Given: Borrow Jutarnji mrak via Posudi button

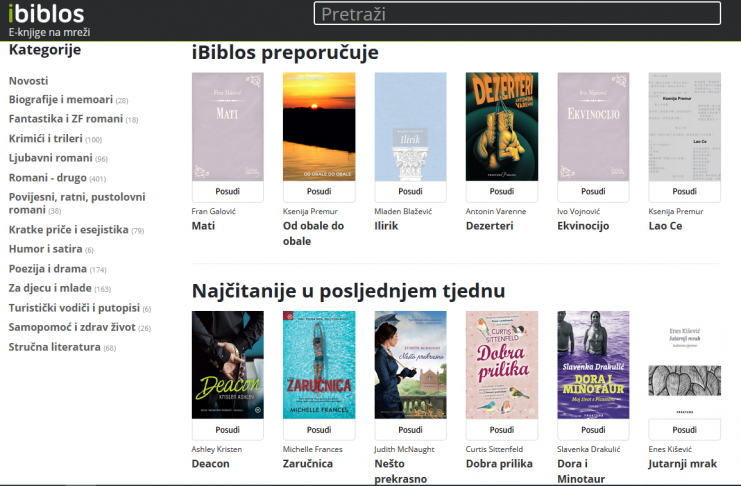Looking at the screenshot, I should pyautogui.click(x=684, y=431).
